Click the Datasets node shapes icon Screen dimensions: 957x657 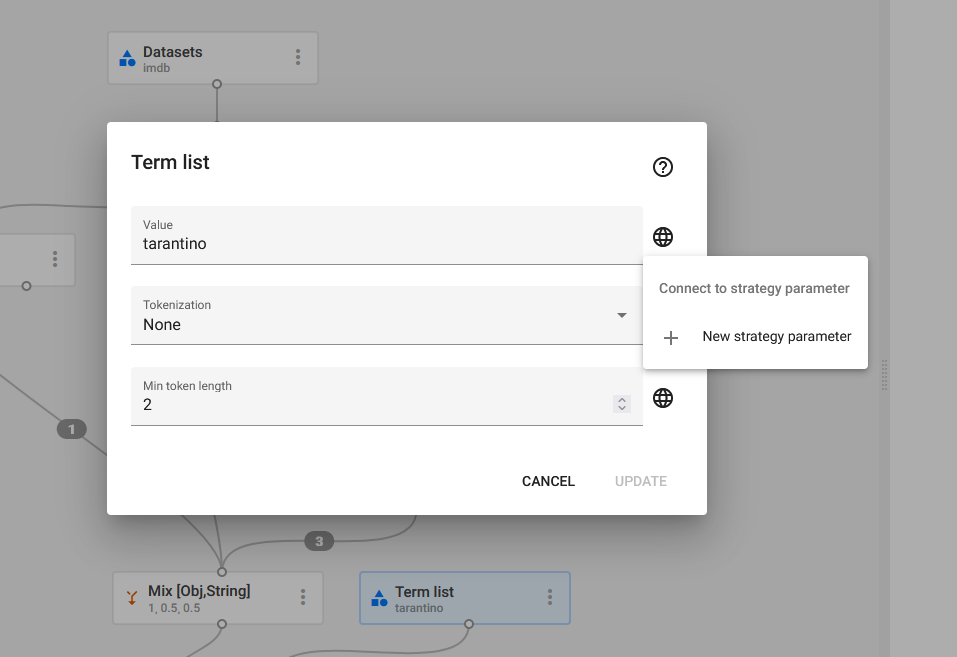[127, 58]
